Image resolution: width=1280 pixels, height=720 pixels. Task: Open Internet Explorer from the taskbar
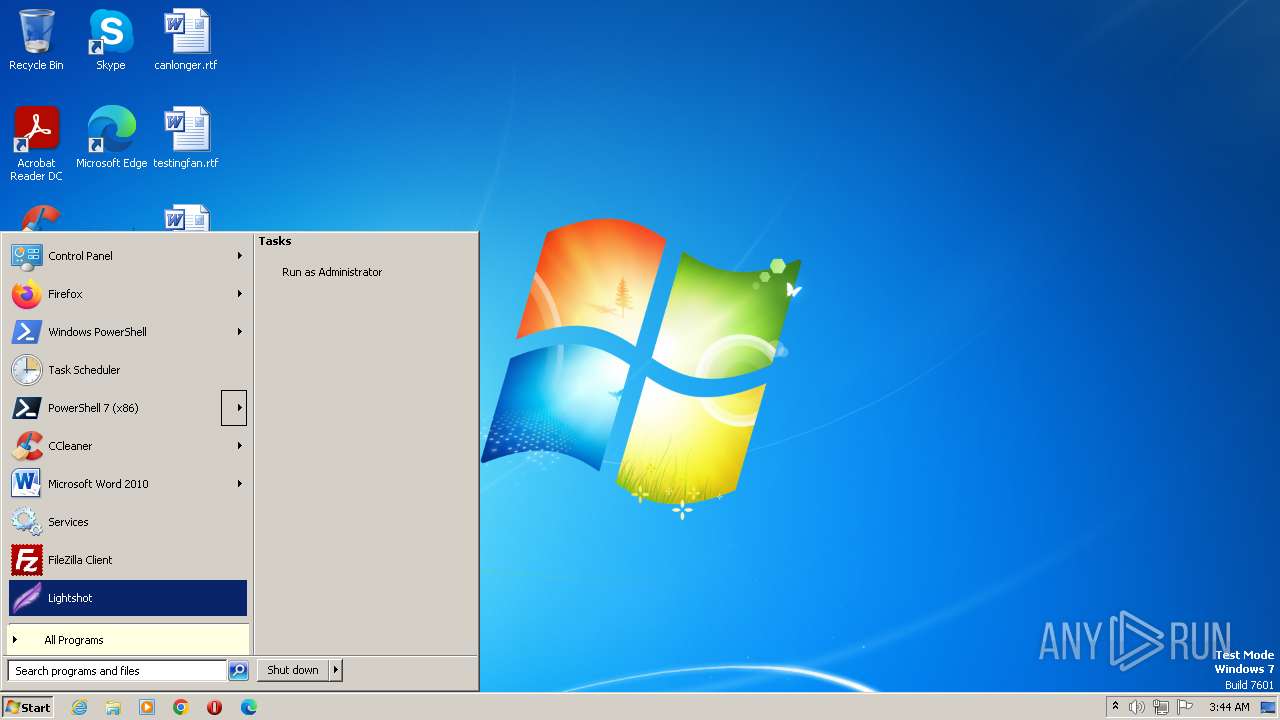pos(79,707)
